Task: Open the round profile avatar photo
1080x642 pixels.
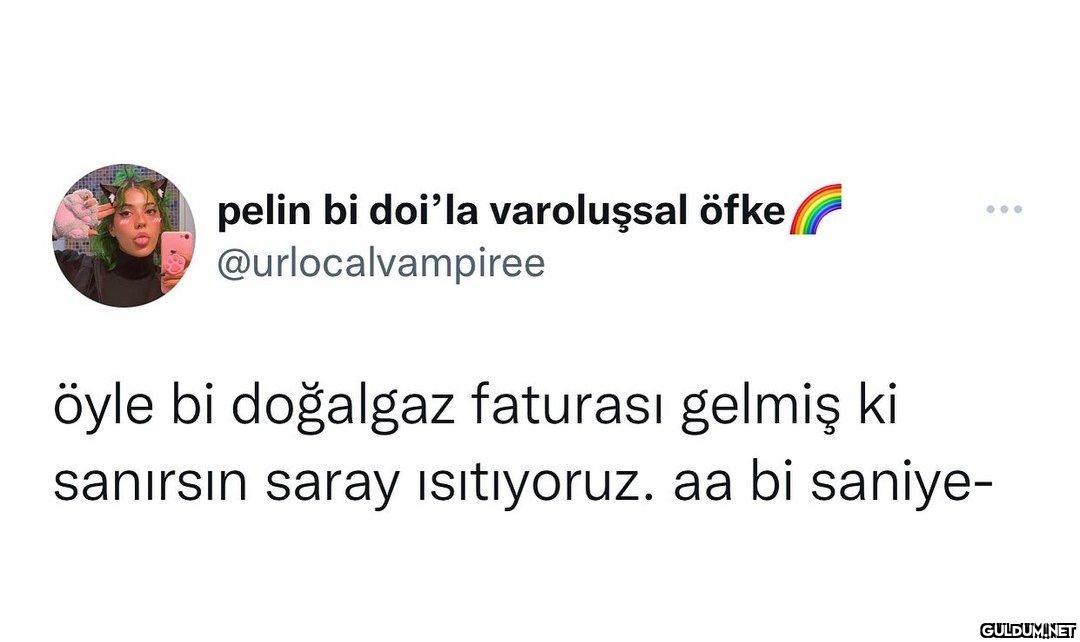Action: 124,235
